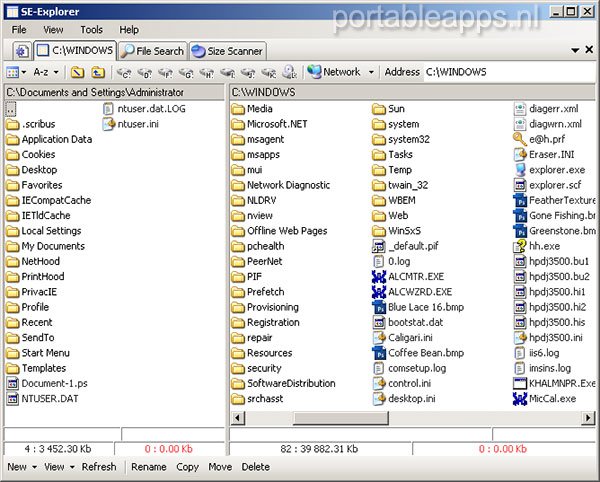Select the Start Menu folder
600x482 pixels.
(x=38, y=353)
